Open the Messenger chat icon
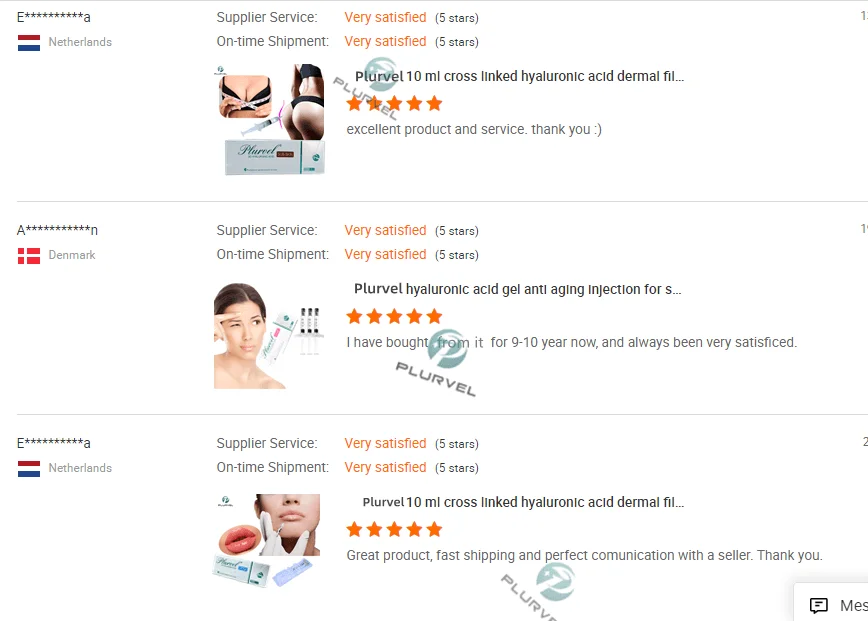The height and width of the screenshot is (621, 868). pyautogui.click(x=819, y=606)
